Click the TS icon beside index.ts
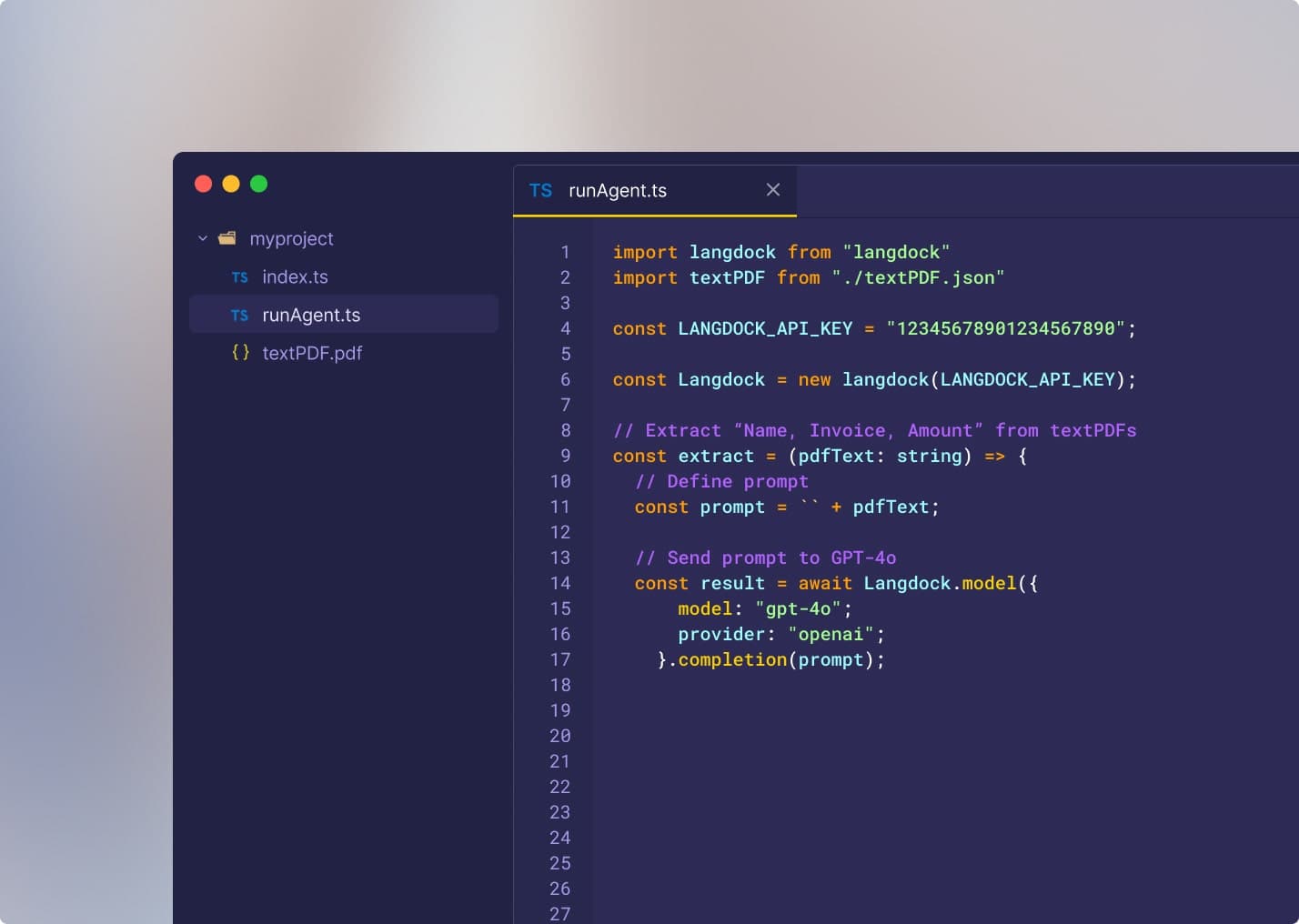 click(239, 277)
